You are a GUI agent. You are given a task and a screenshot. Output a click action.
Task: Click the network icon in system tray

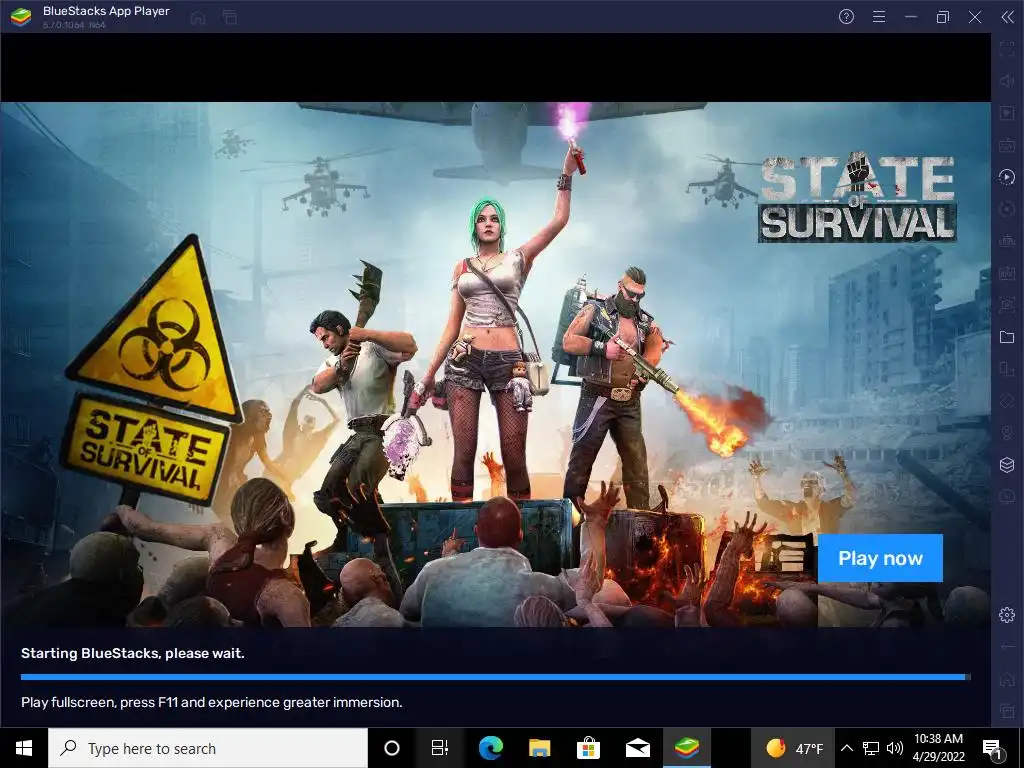pyautogui.click(x=871, y=748)
